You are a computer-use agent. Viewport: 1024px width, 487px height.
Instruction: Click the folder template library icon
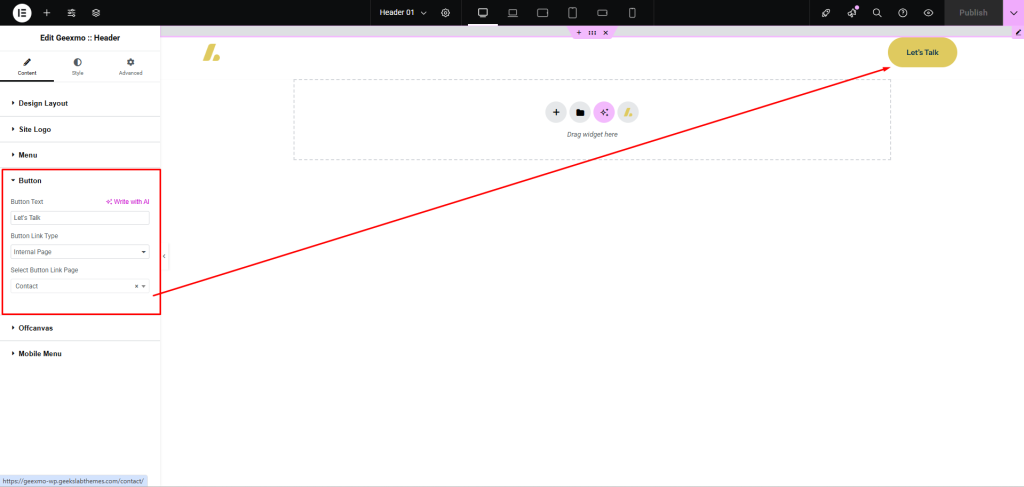(x=580, y=112)
